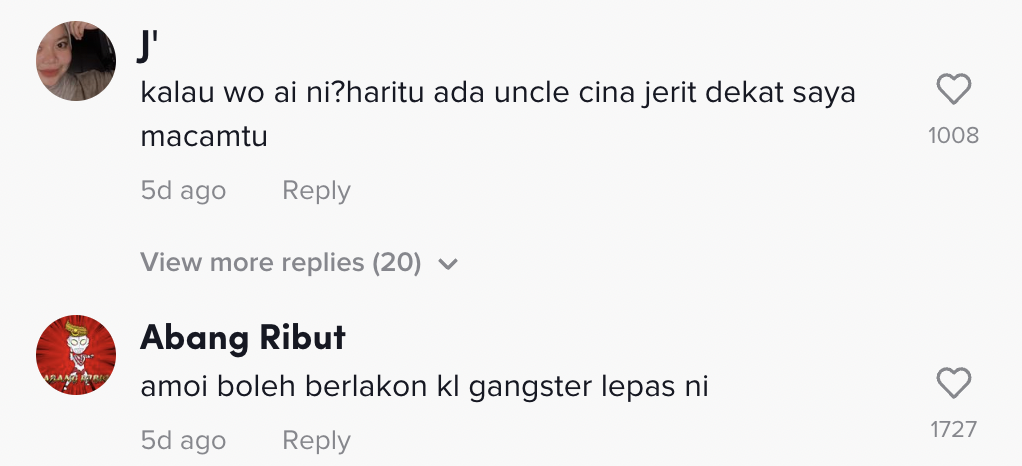Reply to Abang Ribut's comment
The width and height of the screenshot is (1022, 466).
(x=316, y=440)
